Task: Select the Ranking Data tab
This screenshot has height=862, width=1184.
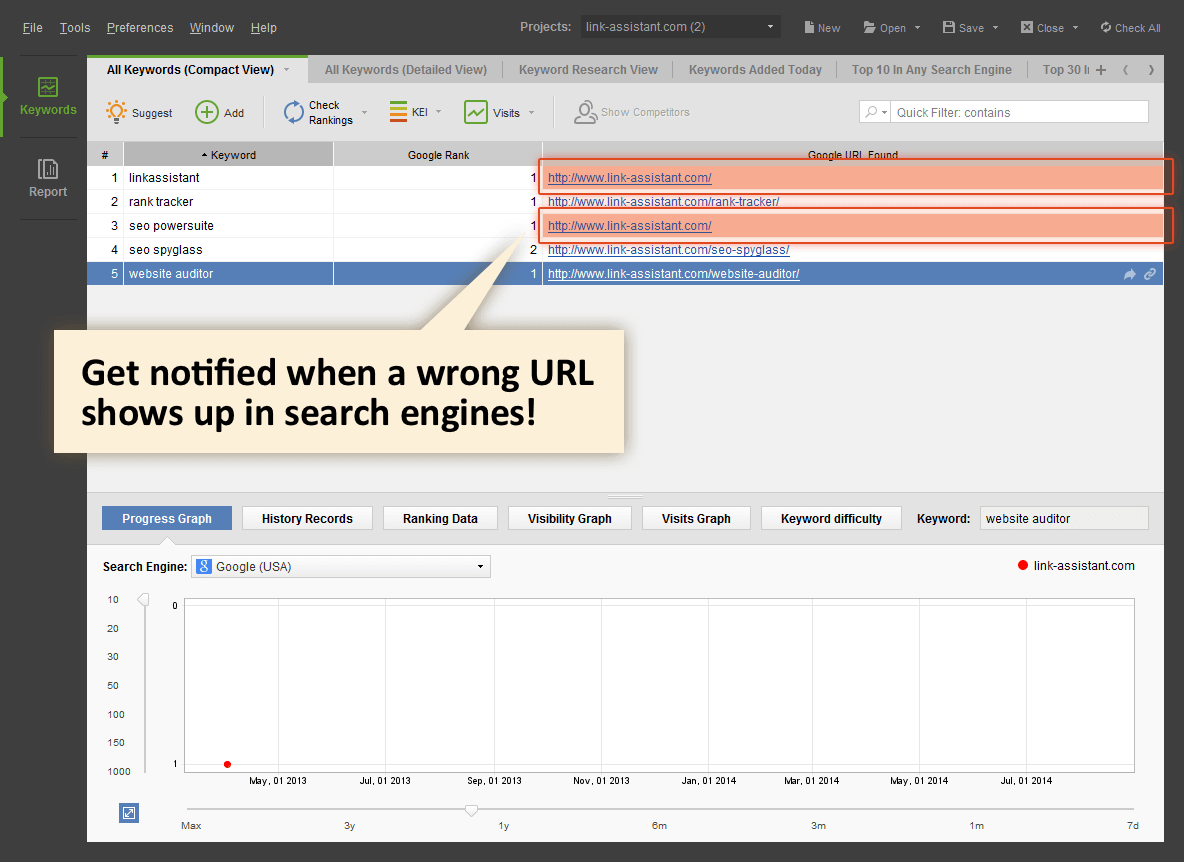Action: pyautogui.click(x=440, y=519)
